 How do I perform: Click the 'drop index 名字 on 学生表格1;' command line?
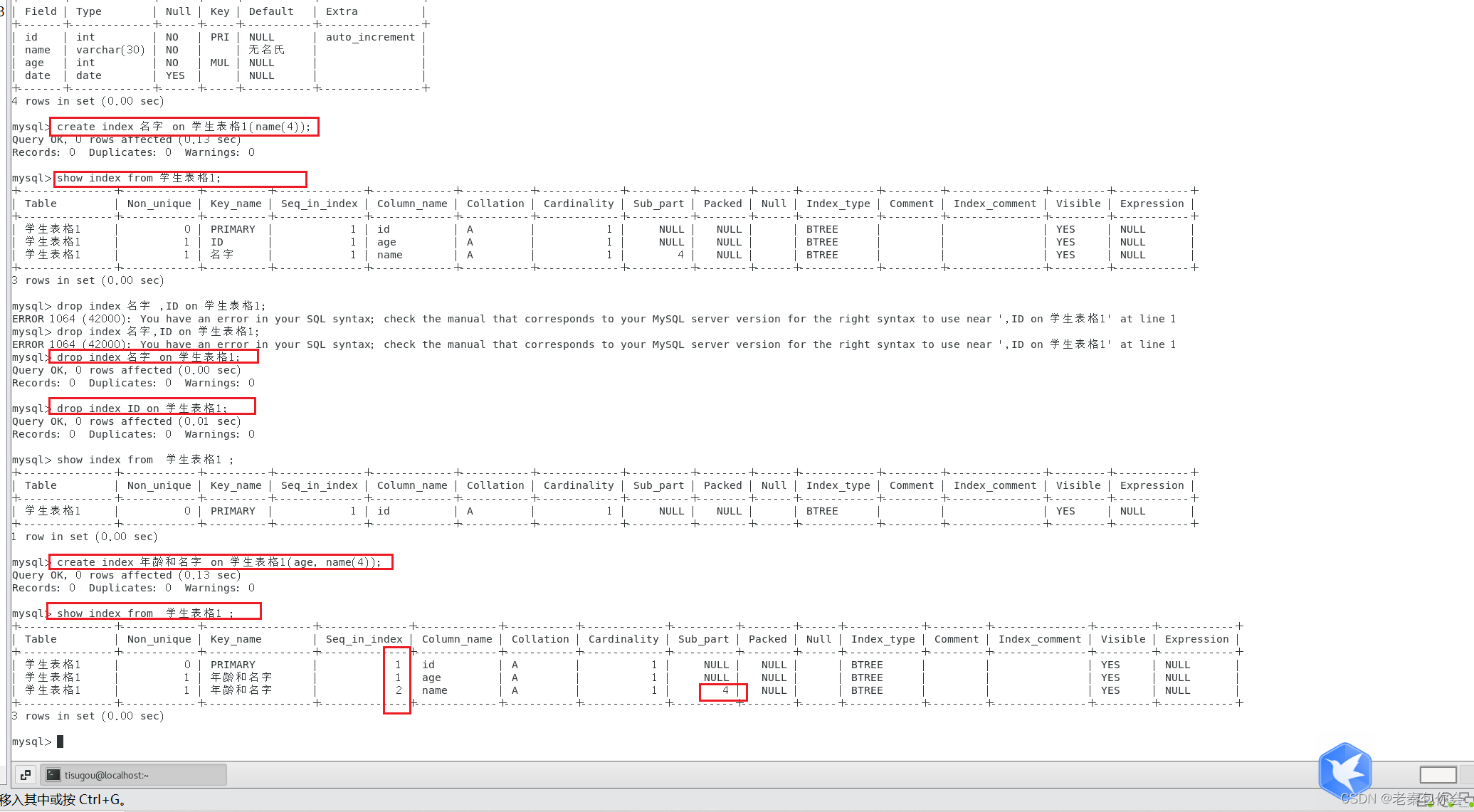click(148, 357)
